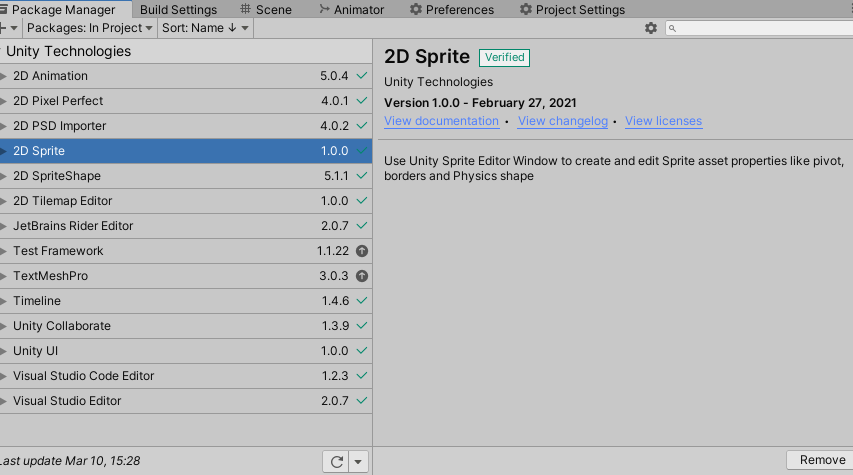The height and width of the screenshot is (475, 853).
Task: Open the Animator tab
Action: (x=350, y=9)
